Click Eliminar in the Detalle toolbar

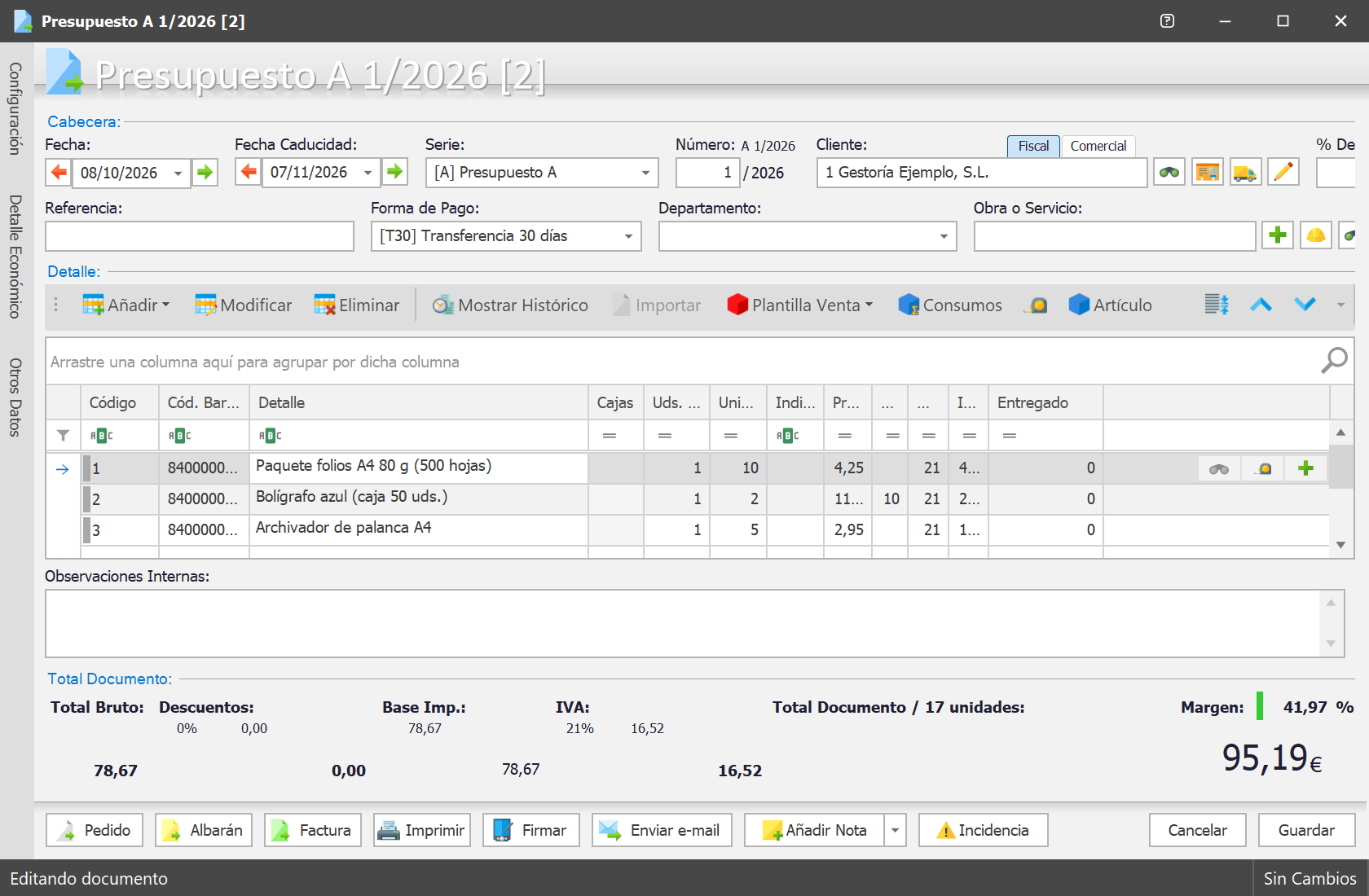point(357,305)
